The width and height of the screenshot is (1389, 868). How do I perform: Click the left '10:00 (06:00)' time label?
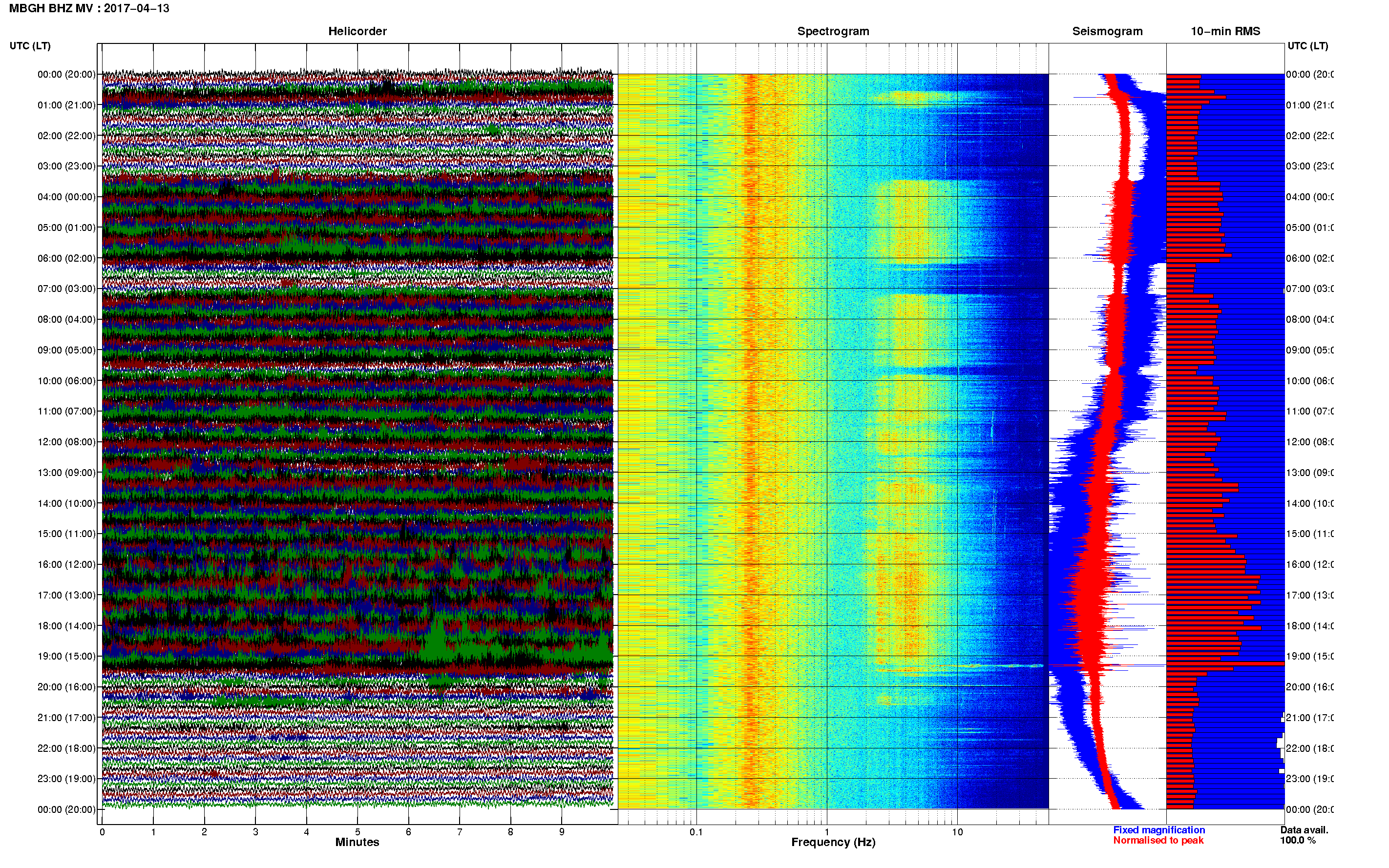pyautogui.click(x=66, y=381)
